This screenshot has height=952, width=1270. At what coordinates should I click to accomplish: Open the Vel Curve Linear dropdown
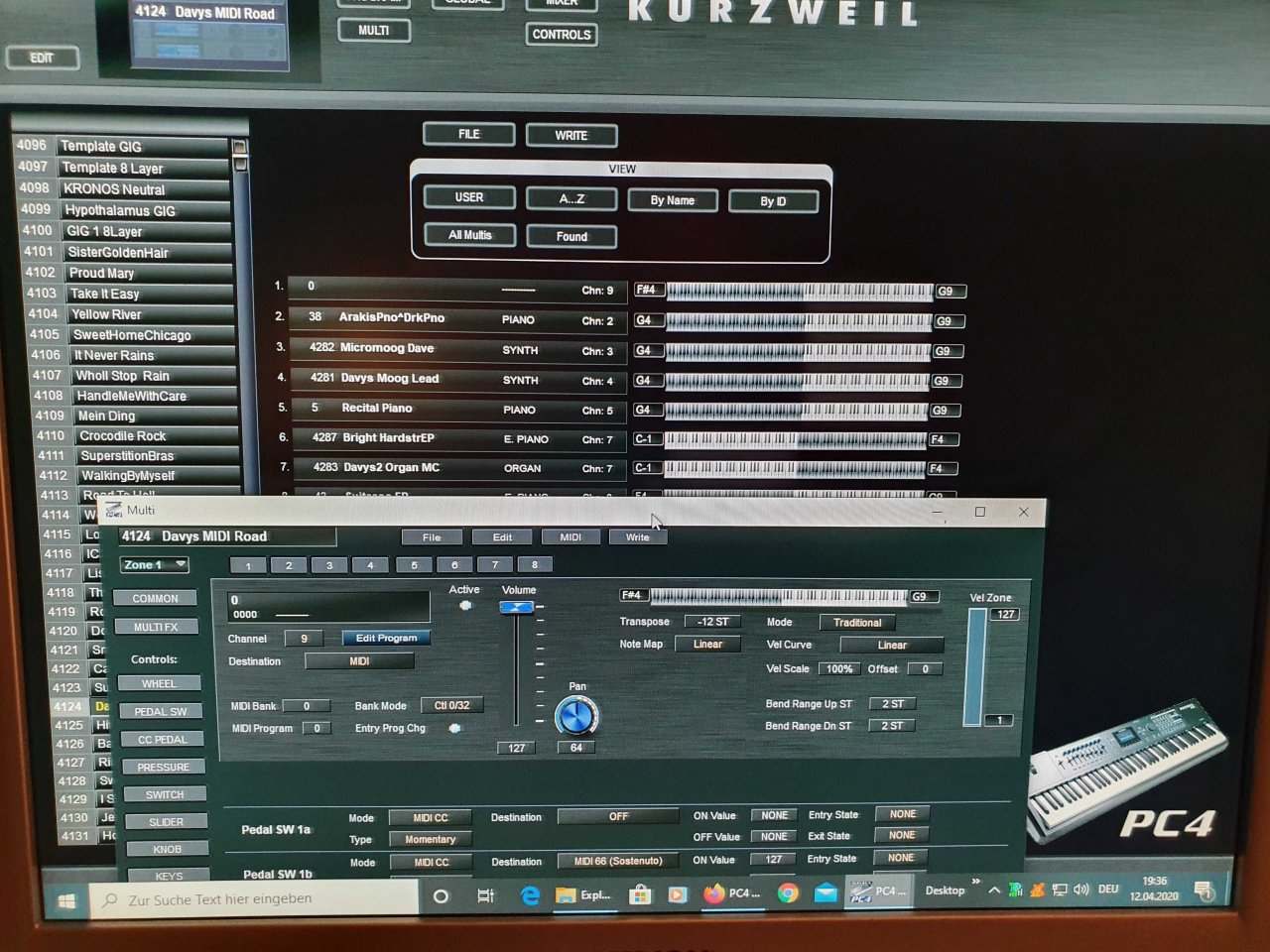pyautogui.click(x=891, y=645)
